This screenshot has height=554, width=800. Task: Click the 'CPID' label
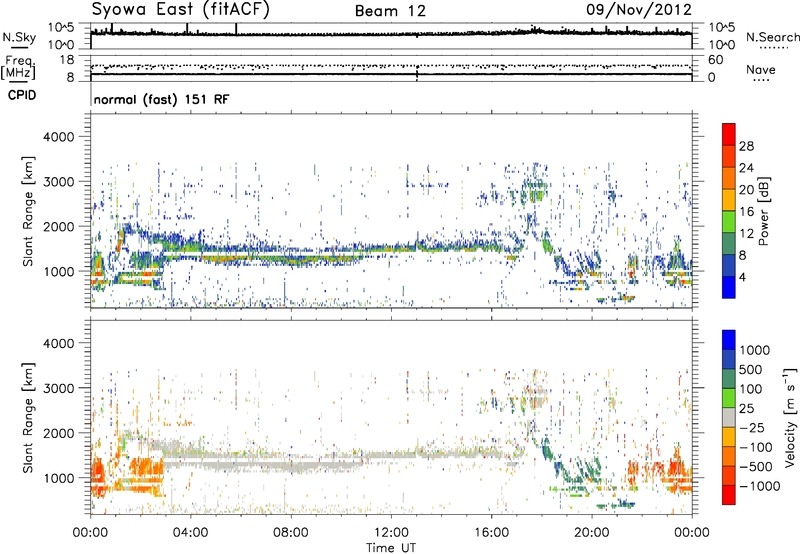(x=22, y=95)
